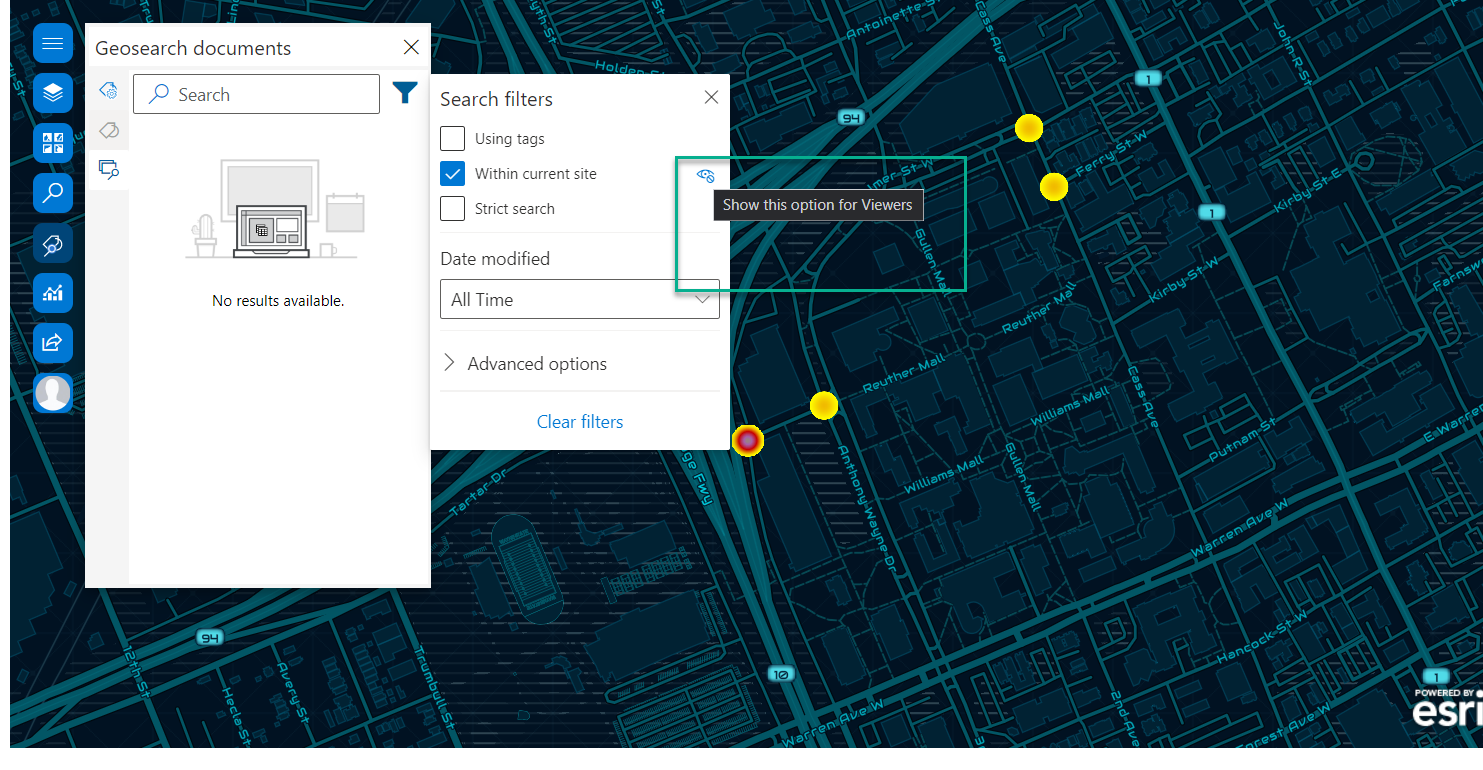Select the document search mode icon

click(108, 169)
